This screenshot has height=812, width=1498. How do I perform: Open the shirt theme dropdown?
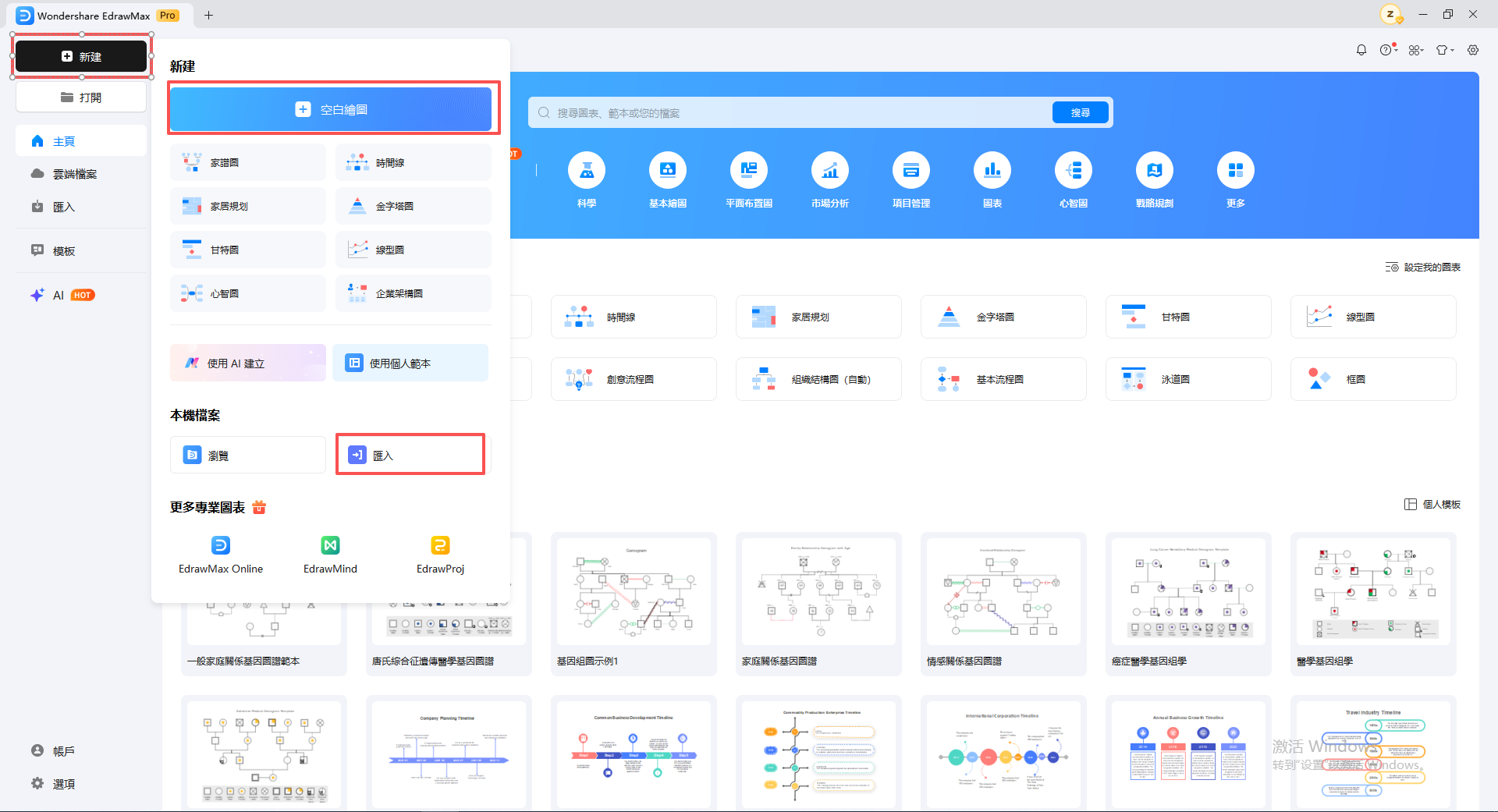[1445, 50]
